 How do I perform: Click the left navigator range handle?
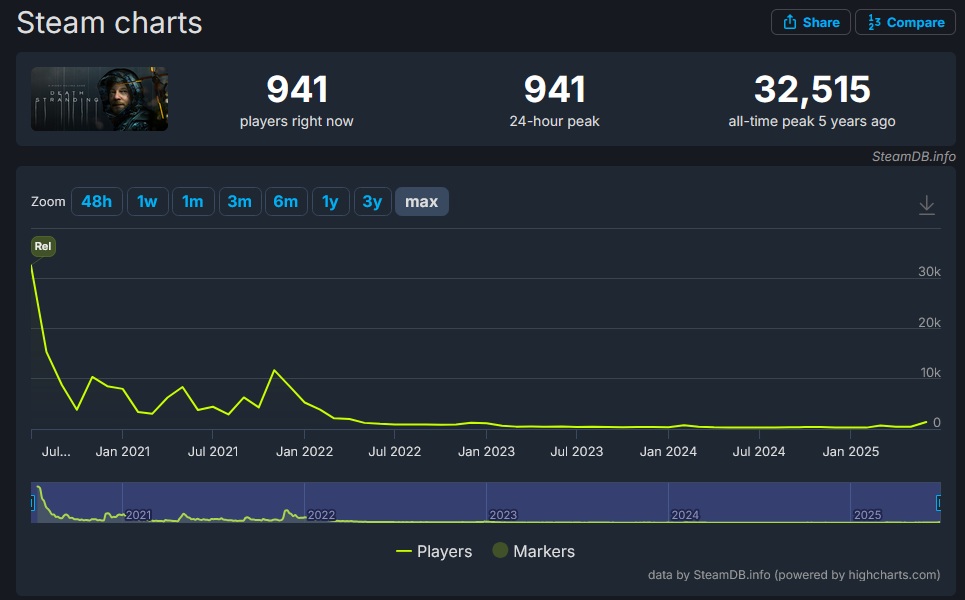pyautogui.click(x=32, y=503)
